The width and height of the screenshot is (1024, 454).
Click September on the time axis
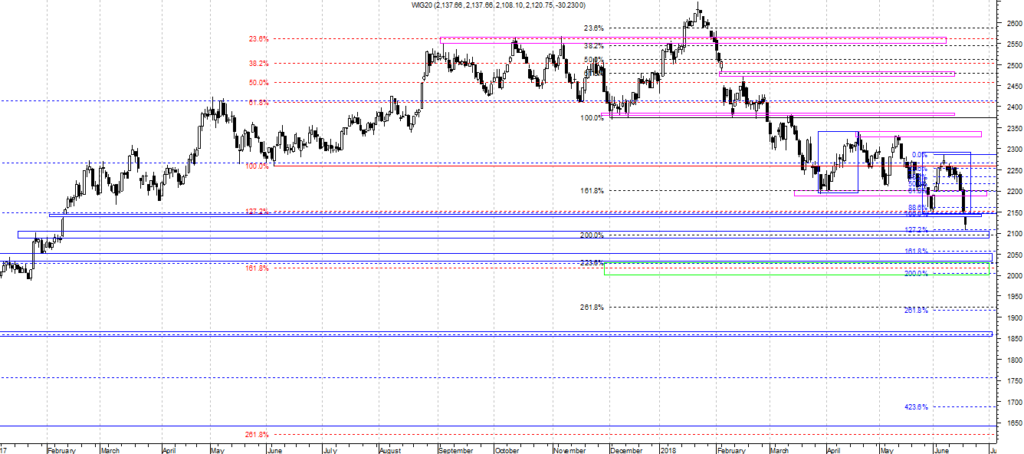pyautogui.click(x=454, y=449)
